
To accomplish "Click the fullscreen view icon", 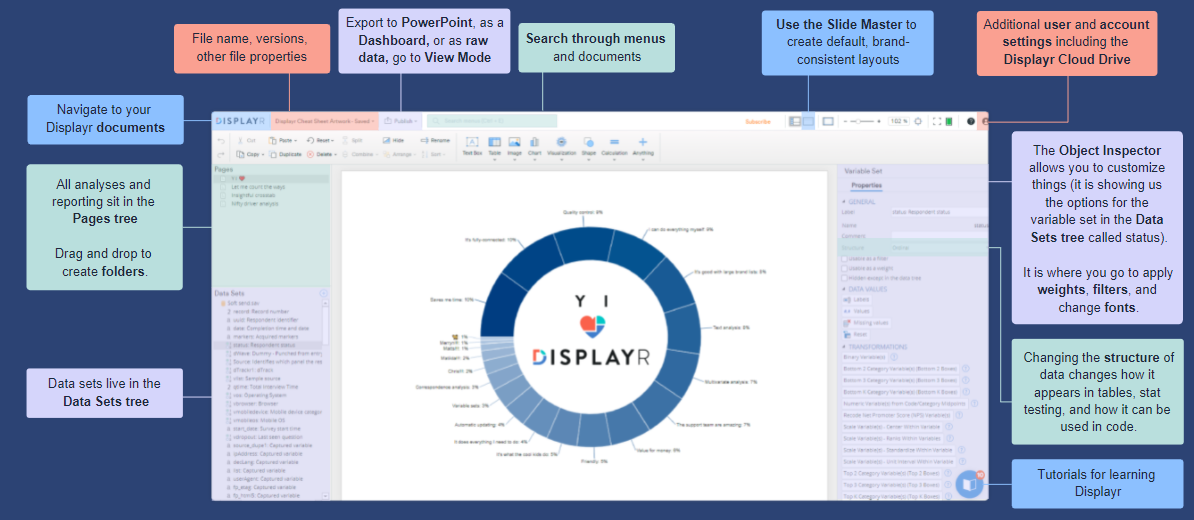I will [937, 121].
